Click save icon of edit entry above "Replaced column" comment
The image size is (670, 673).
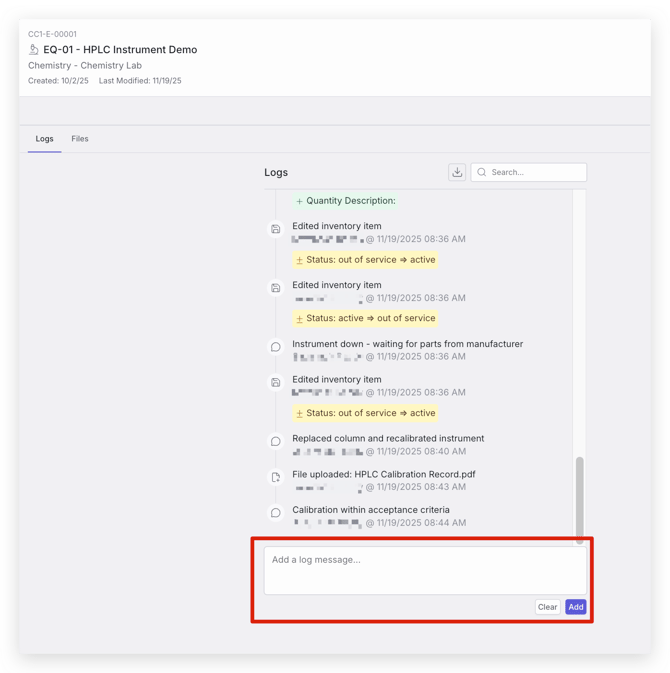tap(276, 382)
